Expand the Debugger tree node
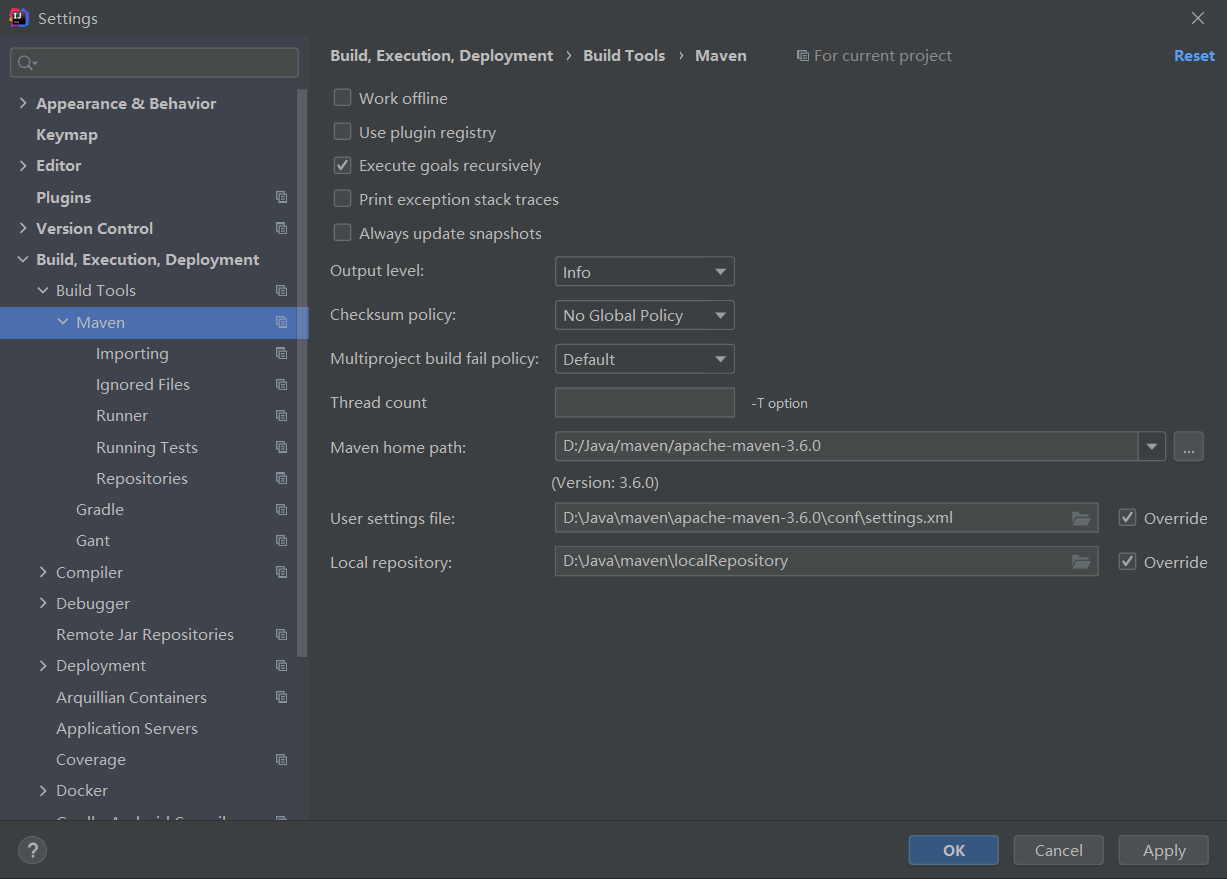 coord(43,603)
